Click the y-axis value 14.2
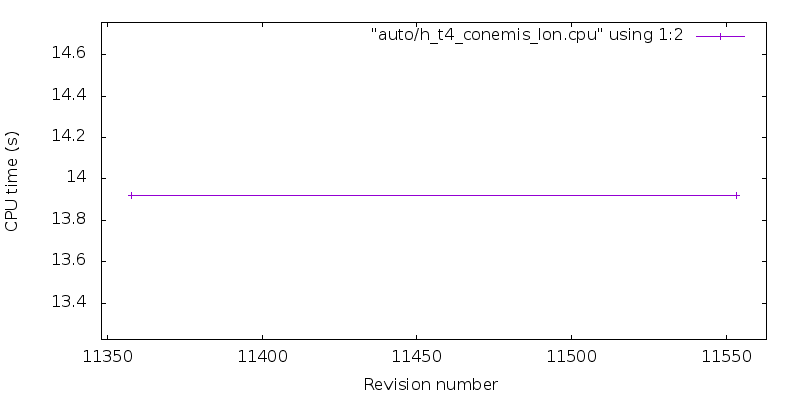800x400 pixels. tap(68, 137)
